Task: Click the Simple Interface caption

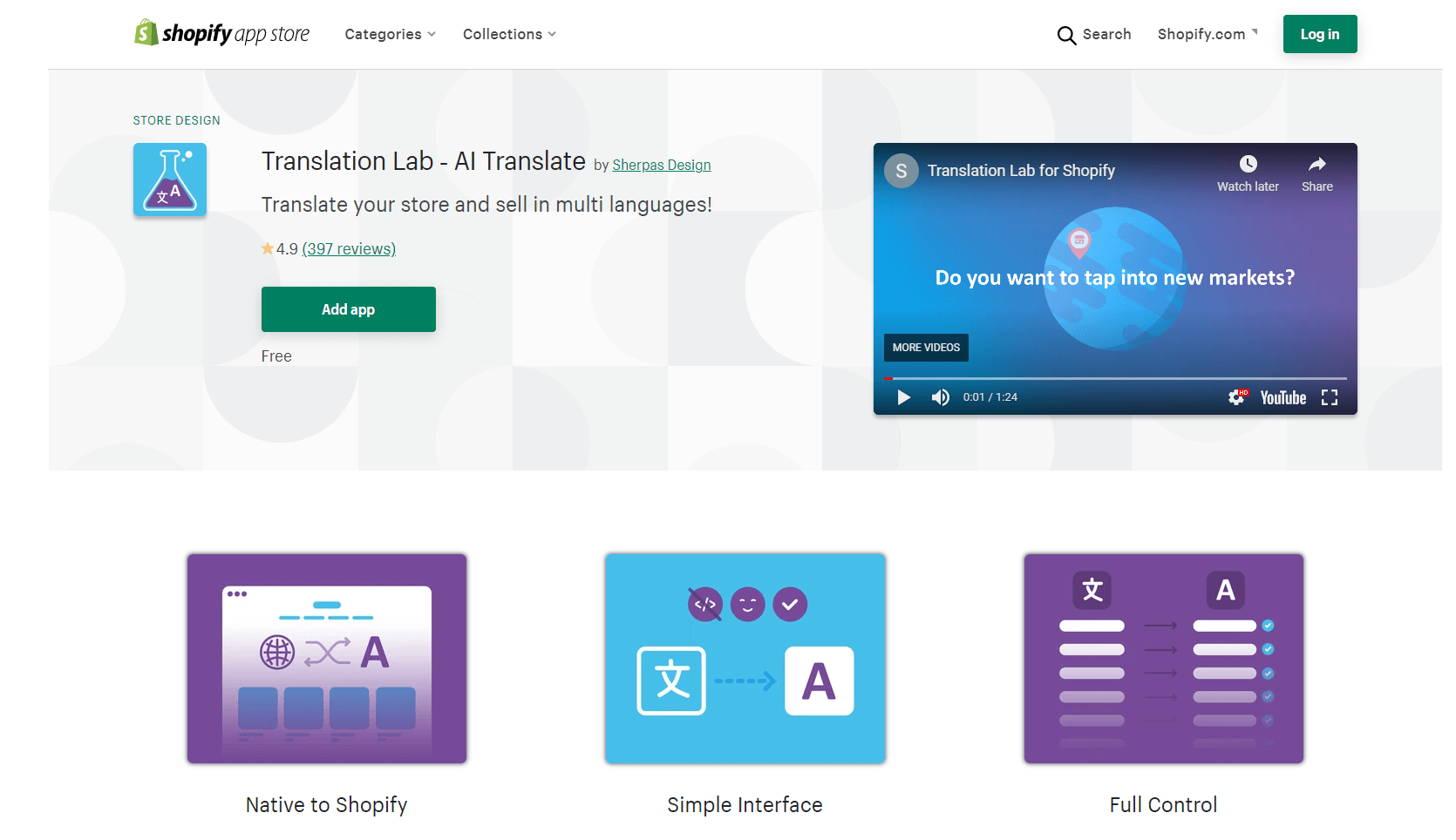Action: coord(745,805)
